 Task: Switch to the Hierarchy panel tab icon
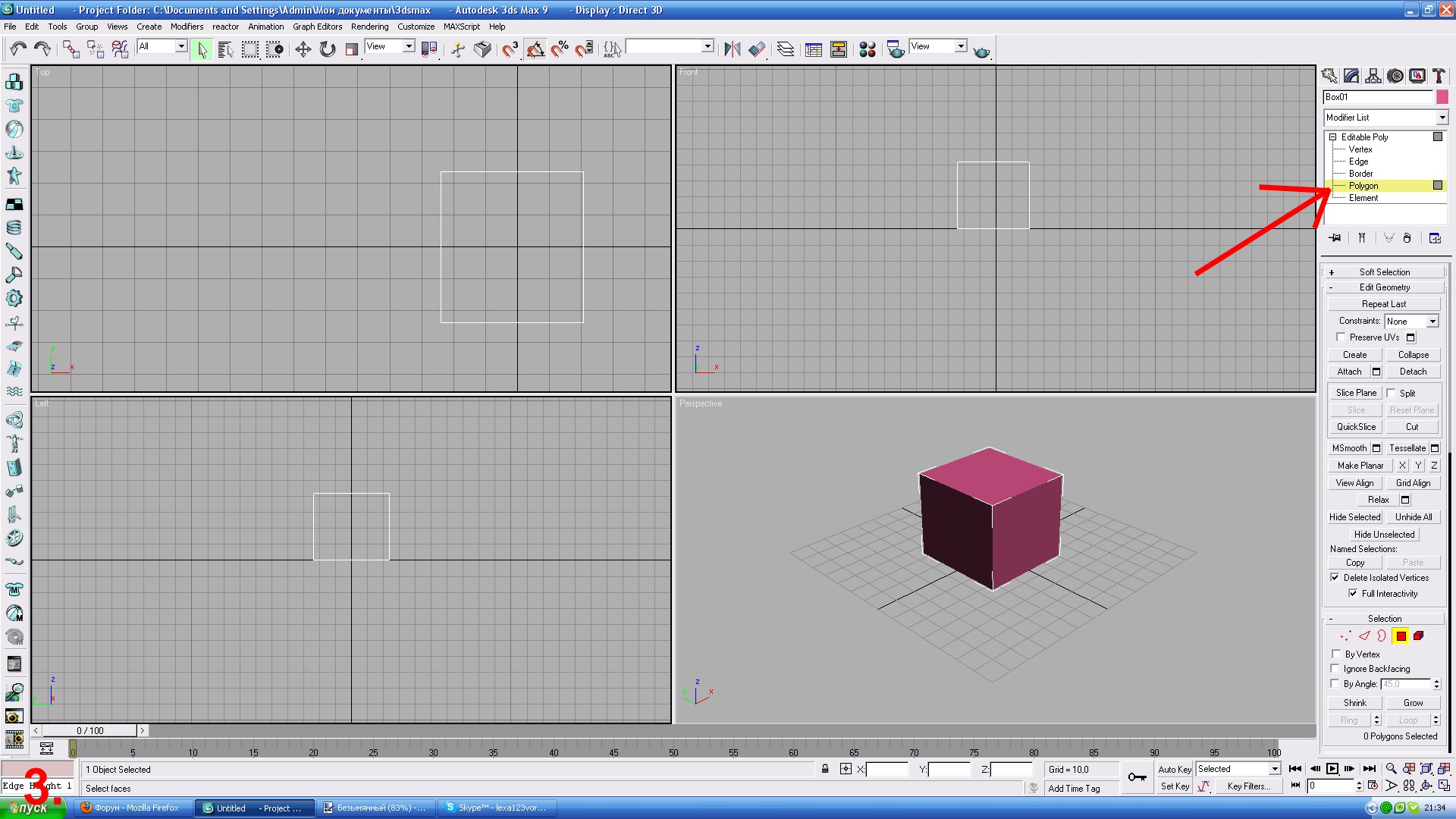pyautogui.click(x=1373, y=76)
